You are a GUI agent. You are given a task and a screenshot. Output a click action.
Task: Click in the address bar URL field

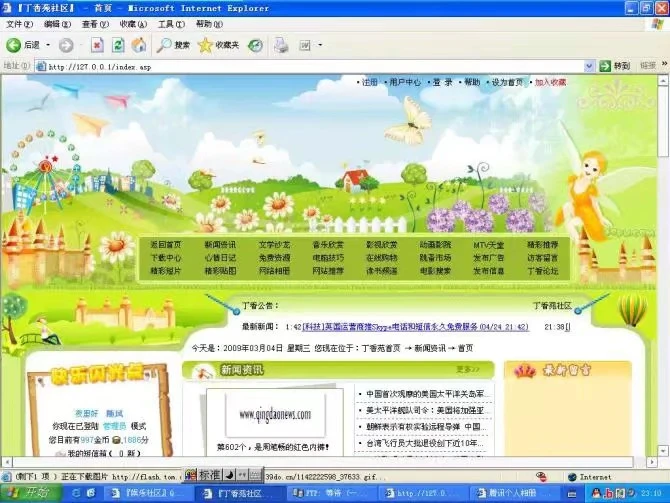pos(300,67)
